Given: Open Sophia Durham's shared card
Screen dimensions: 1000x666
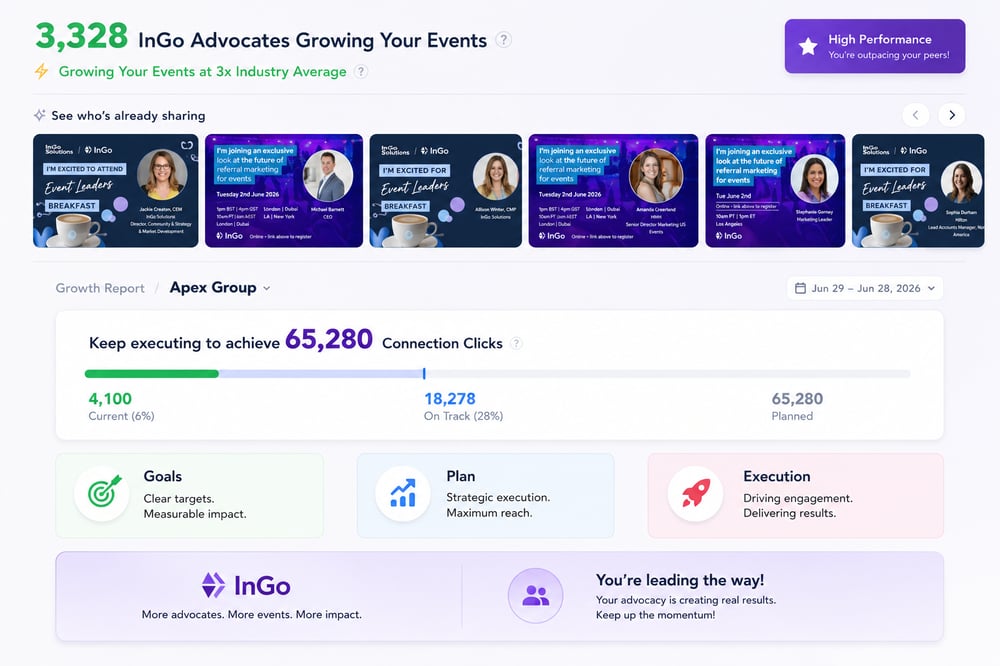Looking at the screenshot, I should coord(918,191).
